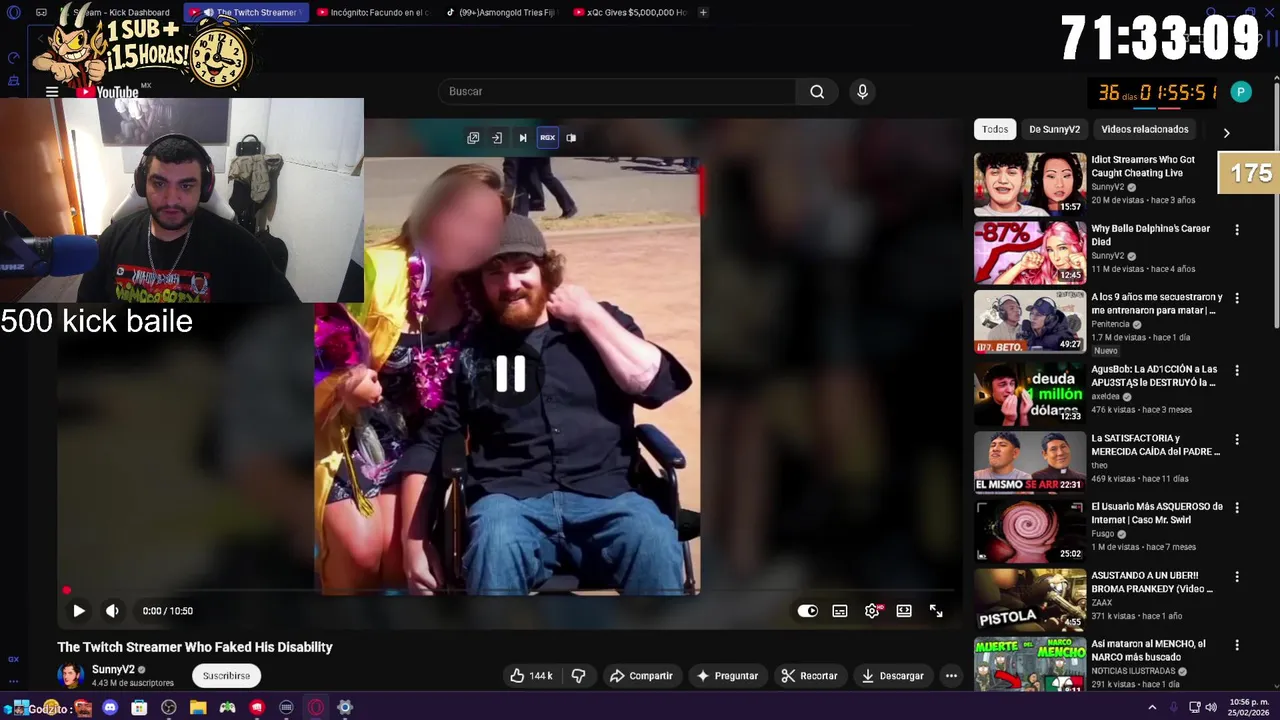Open Discord from the taskbar
Viewport: 1280px width, 720px height.
[110, 708]
